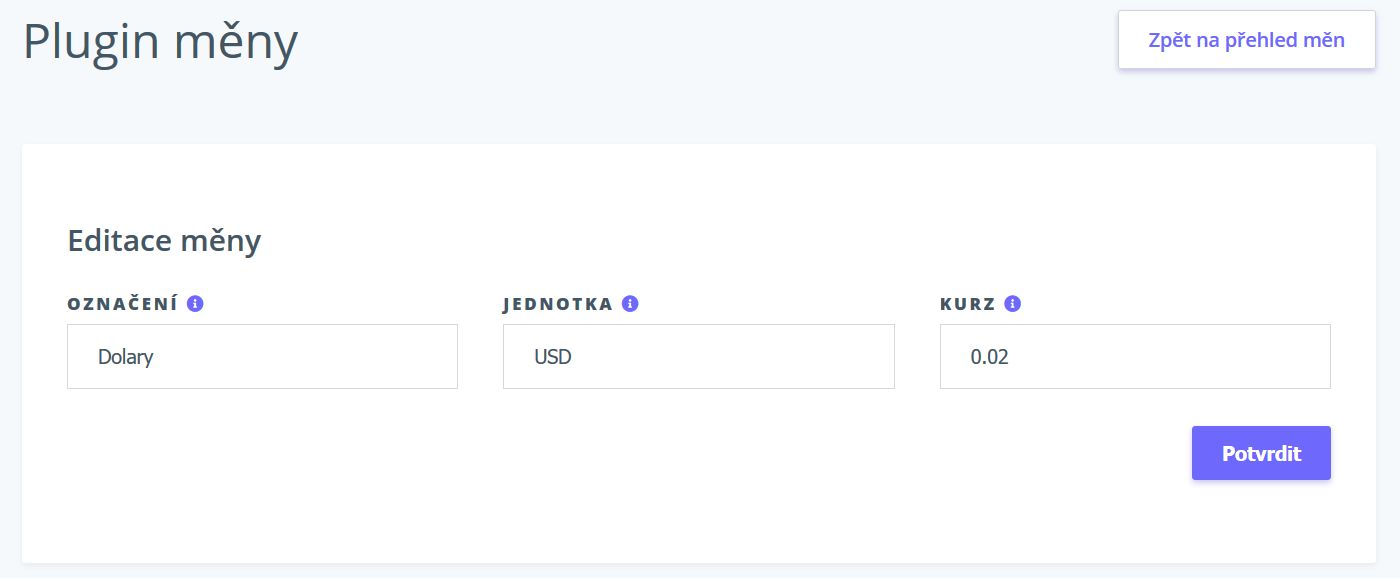
Task: Click the Editace měny section heading
Action: pos(164,240)
